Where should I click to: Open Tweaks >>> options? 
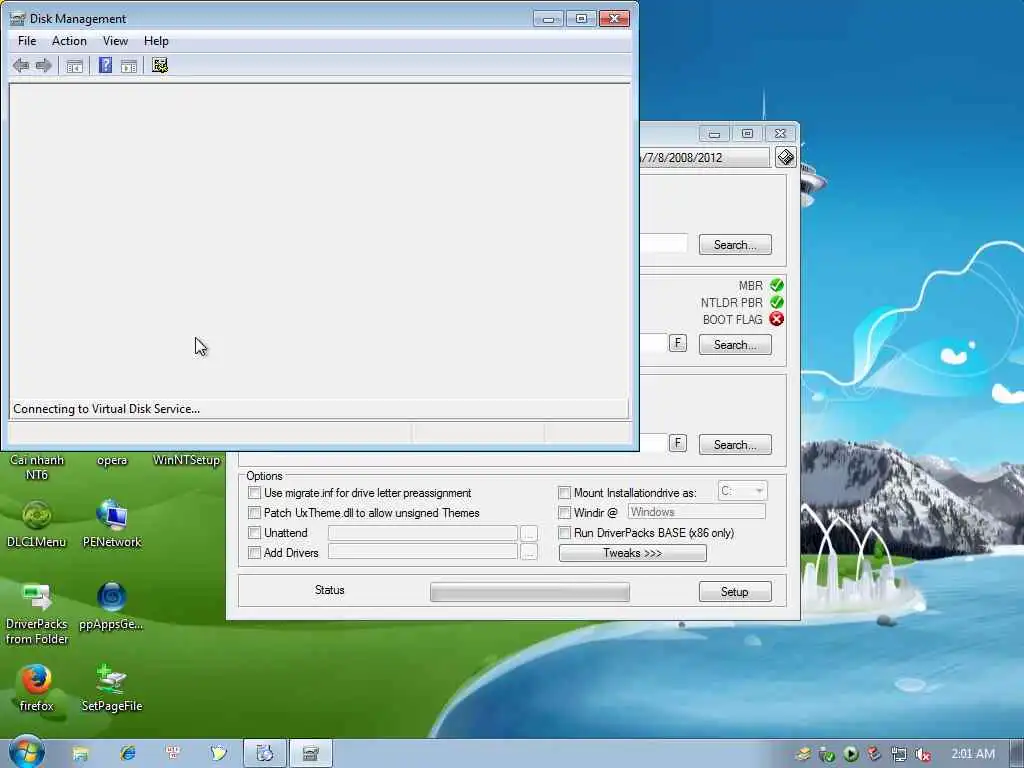click(x=632, y=553)
